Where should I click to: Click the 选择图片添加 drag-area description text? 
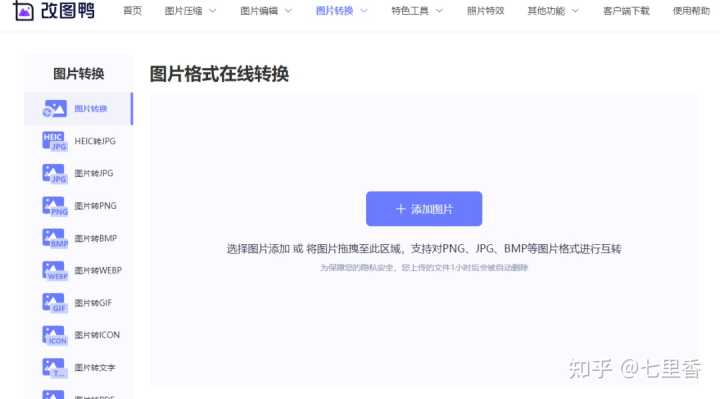coord(424,249)
